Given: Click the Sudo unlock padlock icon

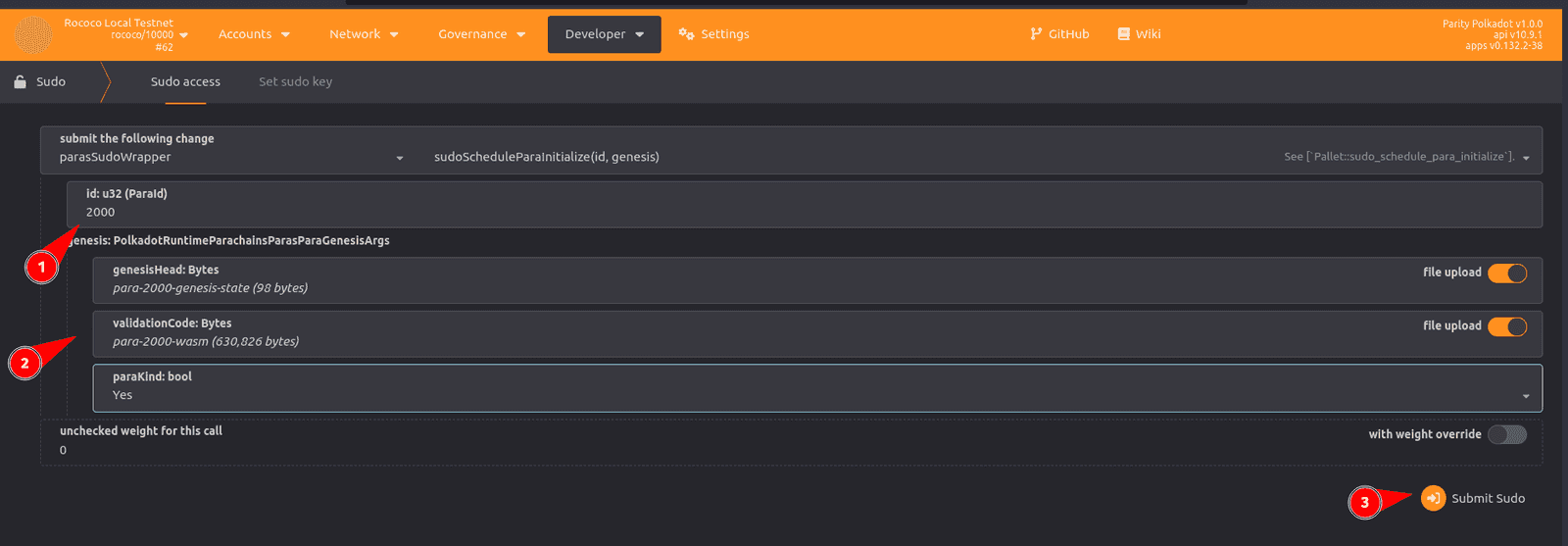Looking at the screenshot, I should 20,81.
